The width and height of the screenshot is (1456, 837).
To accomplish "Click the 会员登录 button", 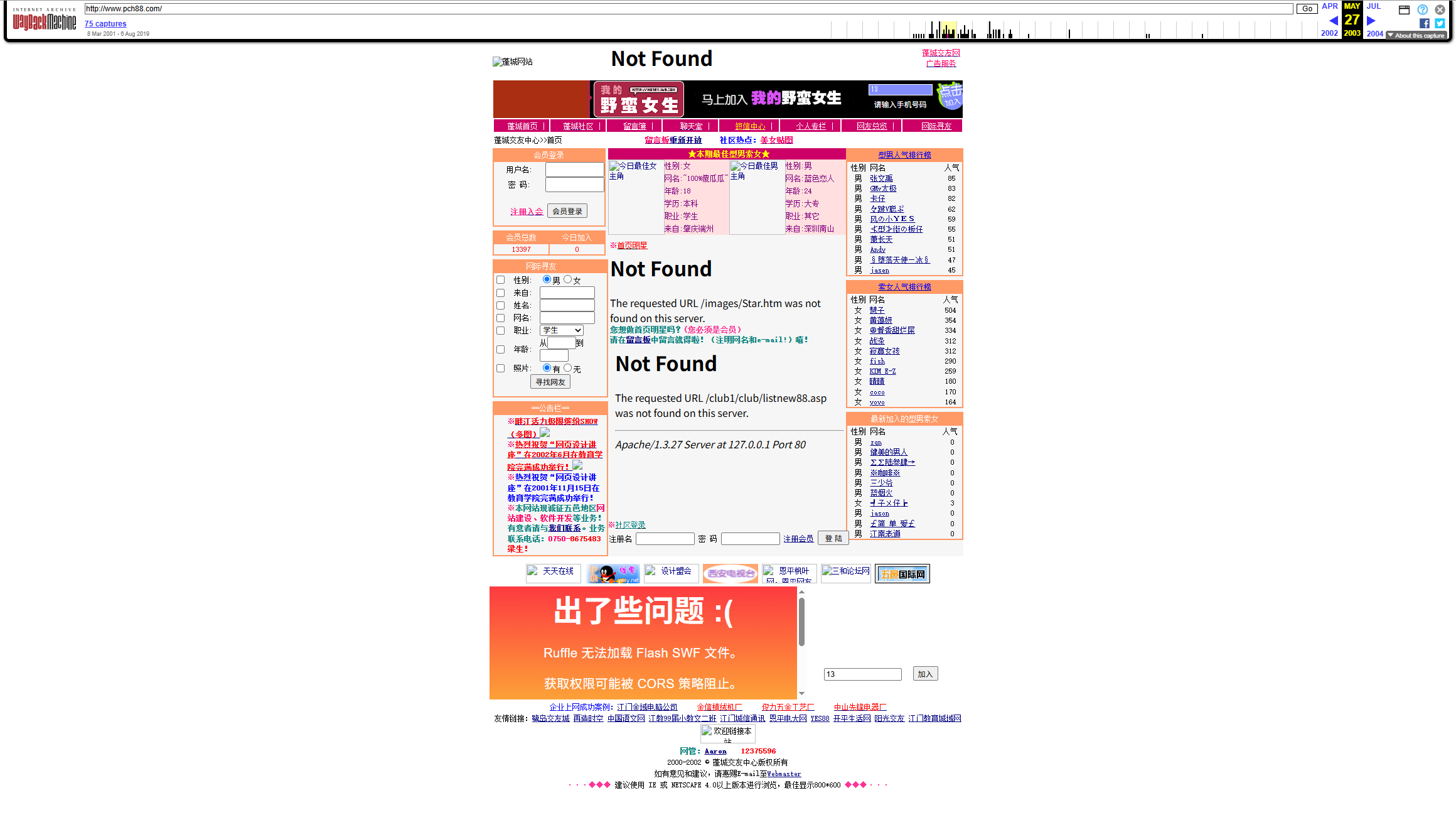I will pyautogui.click(x=567, y=211).
